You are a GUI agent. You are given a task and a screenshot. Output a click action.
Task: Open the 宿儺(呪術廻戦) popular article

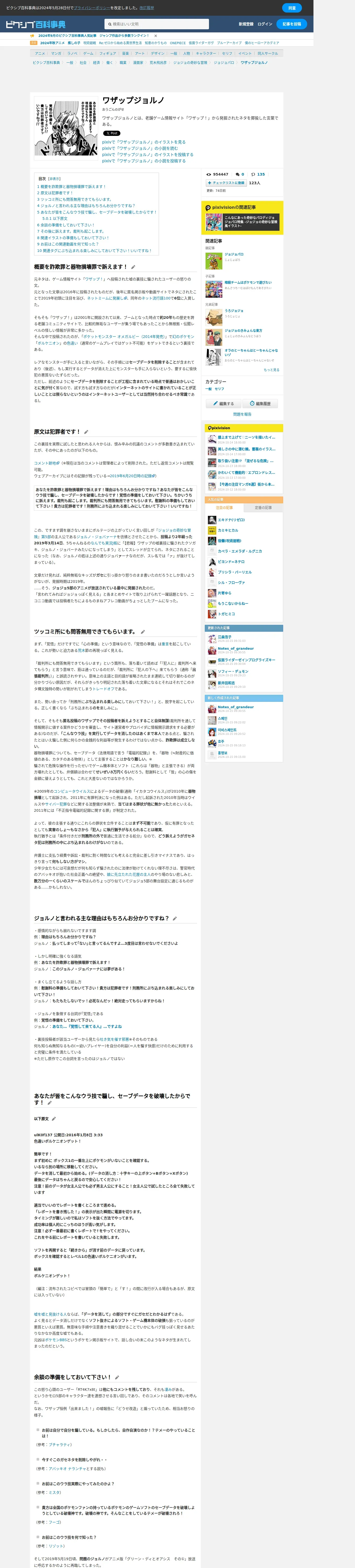230,540
